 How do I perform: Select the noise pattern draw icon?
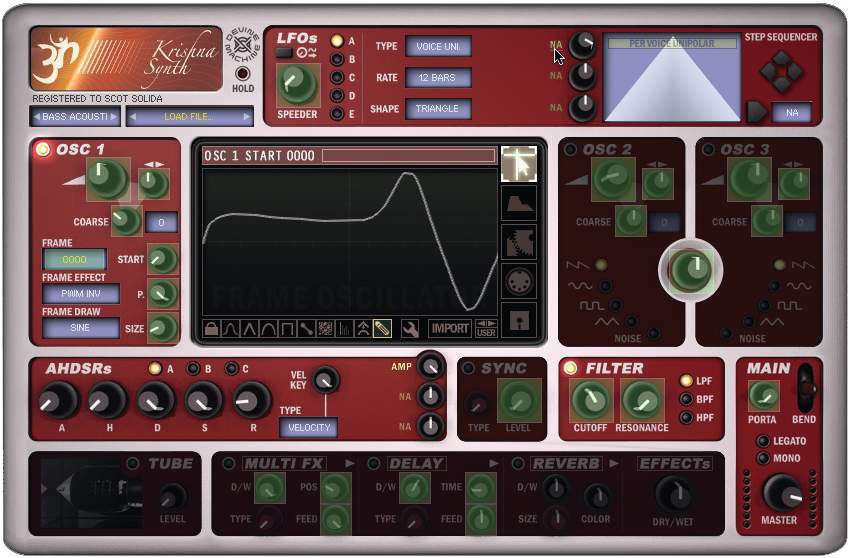point(325,329)
